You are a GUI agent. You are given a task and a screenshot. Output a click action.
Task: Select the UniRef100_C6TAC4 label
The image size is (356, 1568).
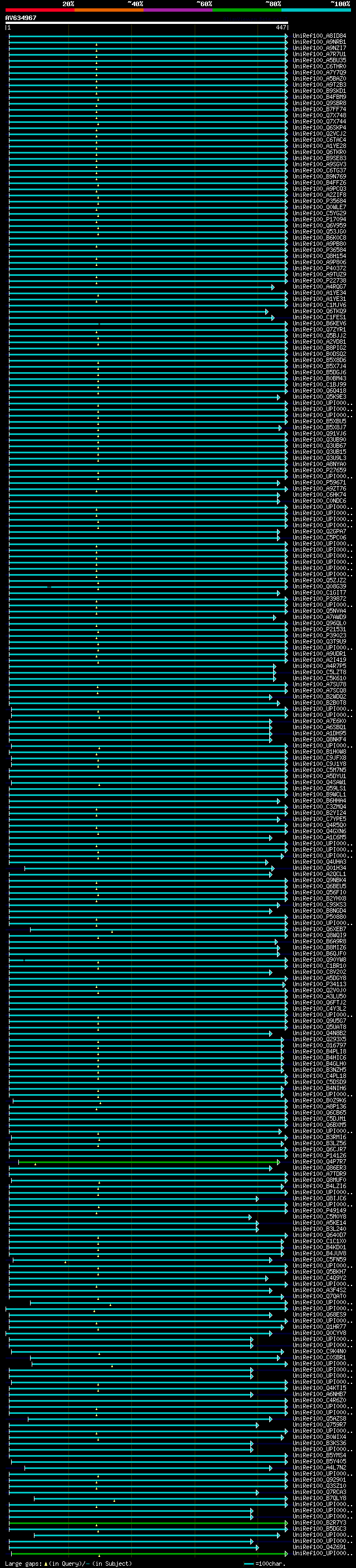[x=319, y=140]
